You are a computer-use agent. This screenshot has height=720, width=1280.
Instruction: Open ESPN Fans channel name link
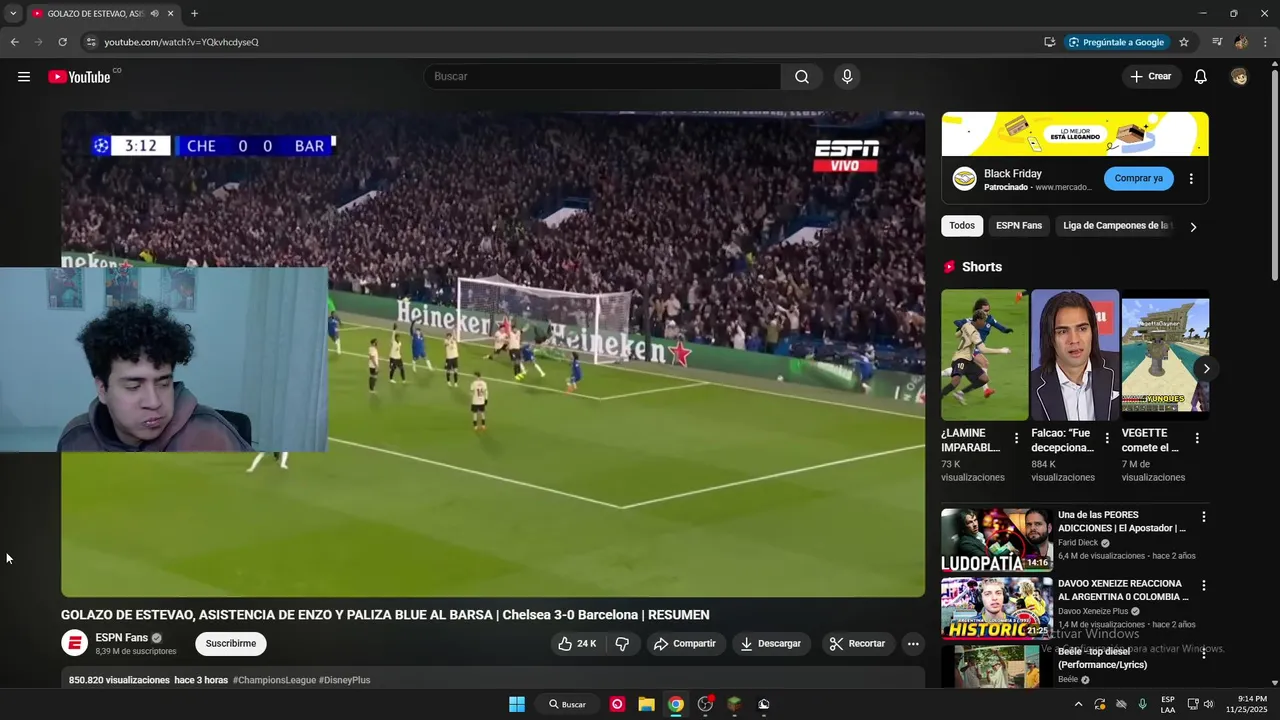pos(121,638)
